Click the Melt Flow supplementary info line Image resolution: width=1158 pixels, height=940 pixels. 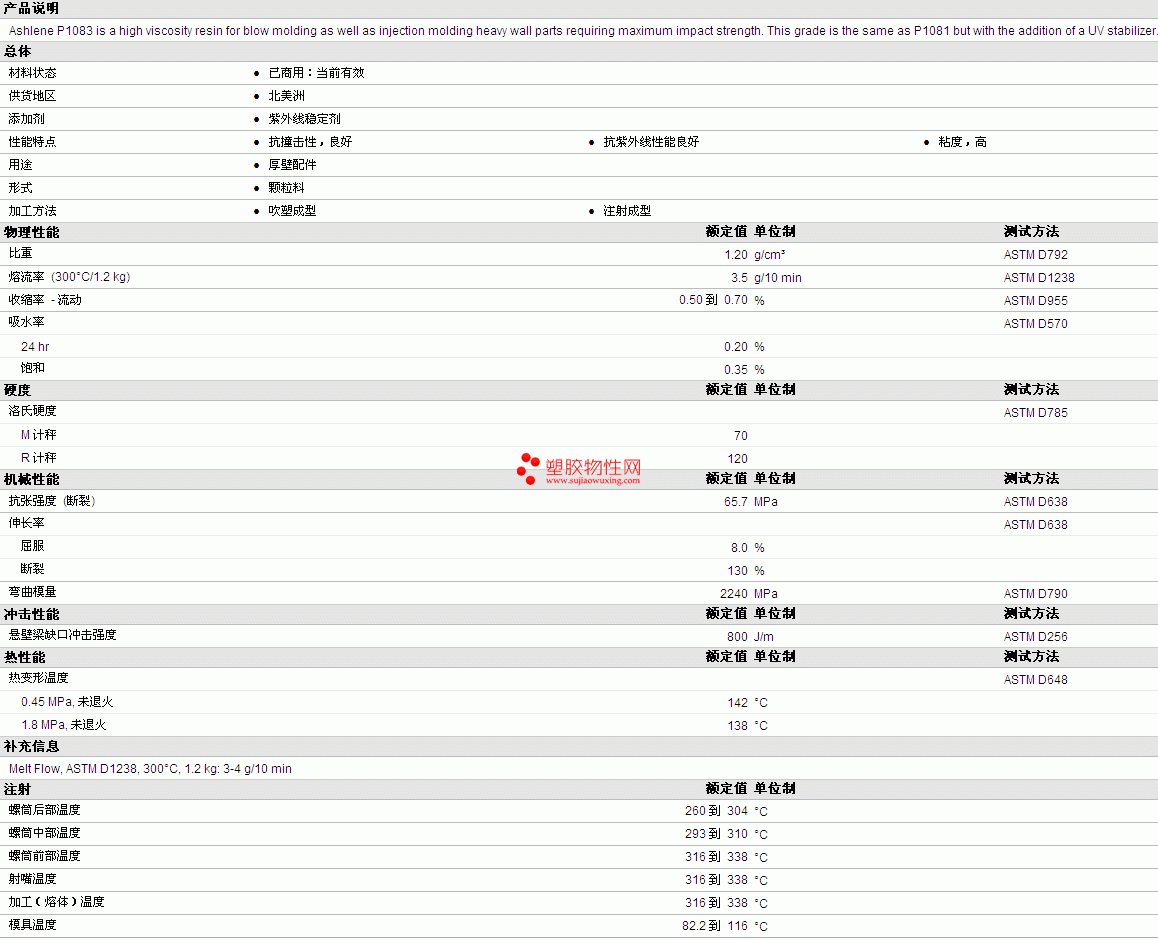(x=150, y=769)
